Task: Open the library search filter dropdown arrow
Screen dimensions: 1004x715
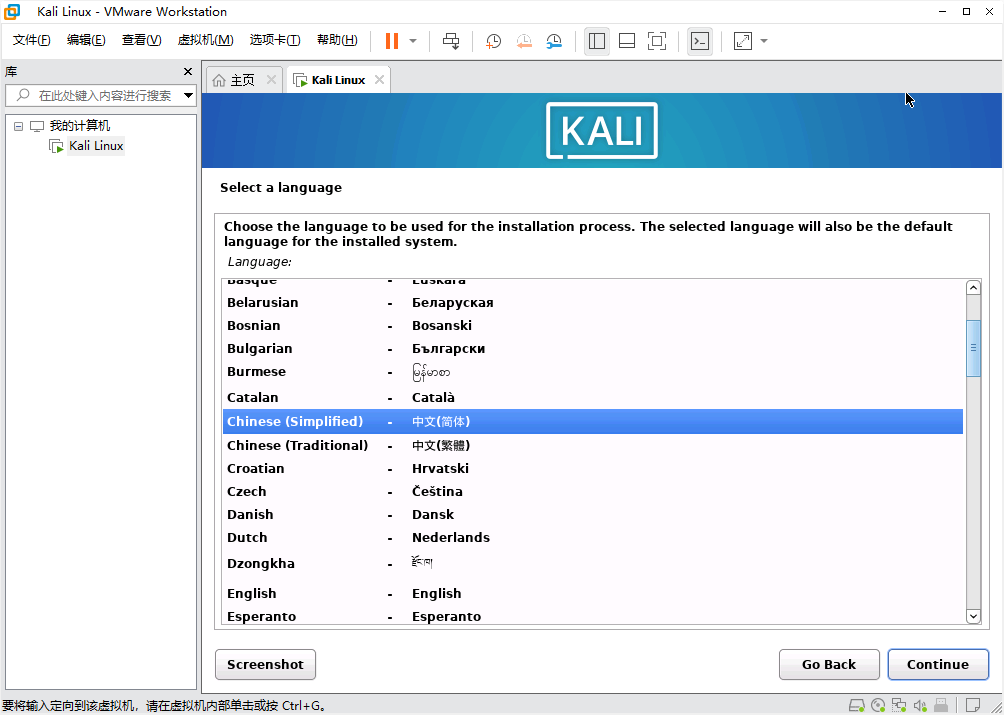Action: point(188,95)
